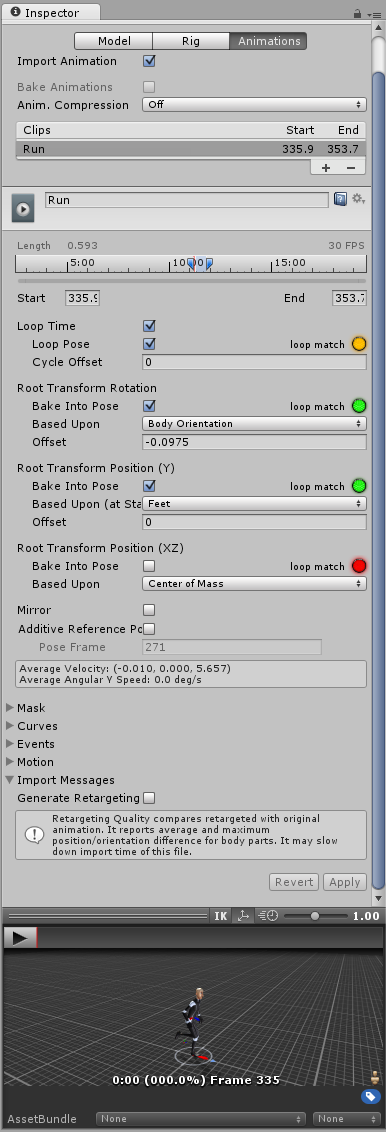This screenshot has height=1132, width=386.
Task: Switch to the Model tab
Action: tap(114, 41)
